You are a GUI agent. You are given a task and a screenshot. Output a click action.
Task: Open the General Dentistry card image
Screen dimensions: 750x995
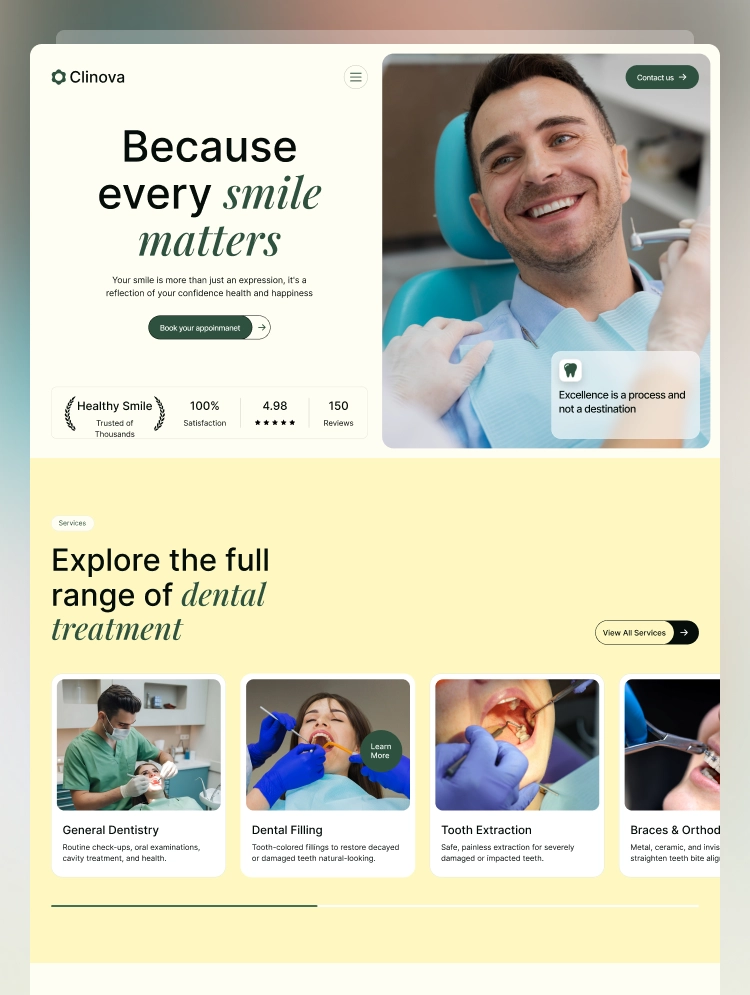point(139,745)
